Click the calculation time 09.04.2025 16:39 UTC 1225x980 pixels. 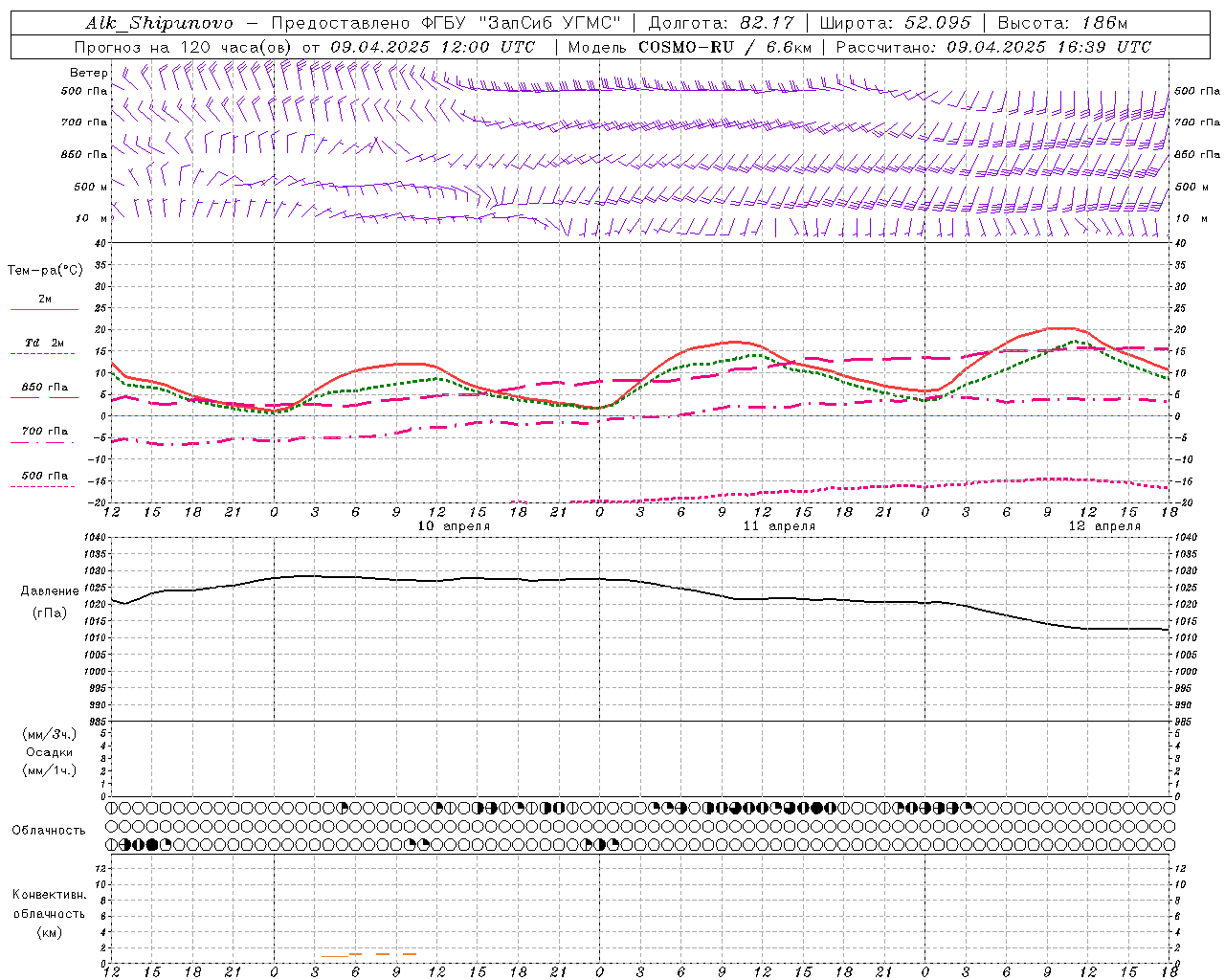[x=1049, y=47]
